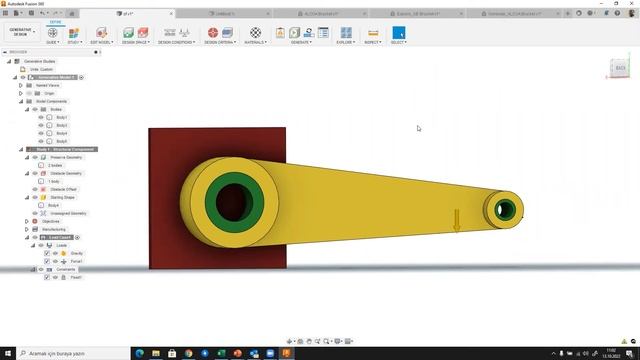
Task: Click Display Settings icon in navigation bar
Action: click(x=338, y=341)
